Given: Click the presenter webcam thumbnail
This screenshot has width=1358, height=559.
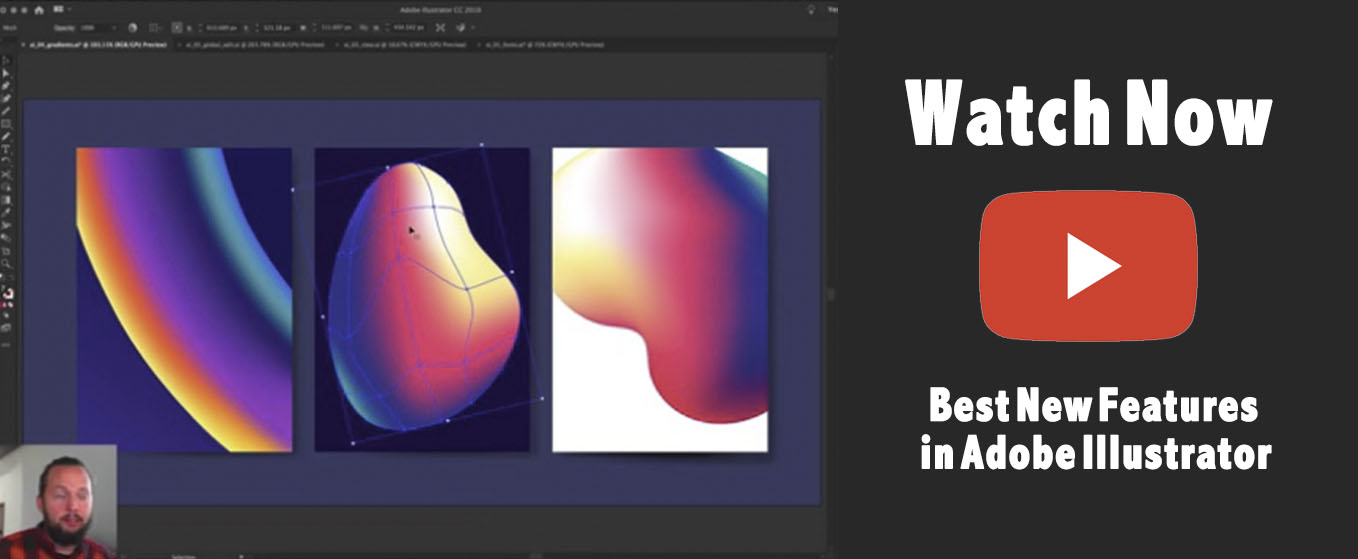Looking at the screenshot, I should 58,501.
